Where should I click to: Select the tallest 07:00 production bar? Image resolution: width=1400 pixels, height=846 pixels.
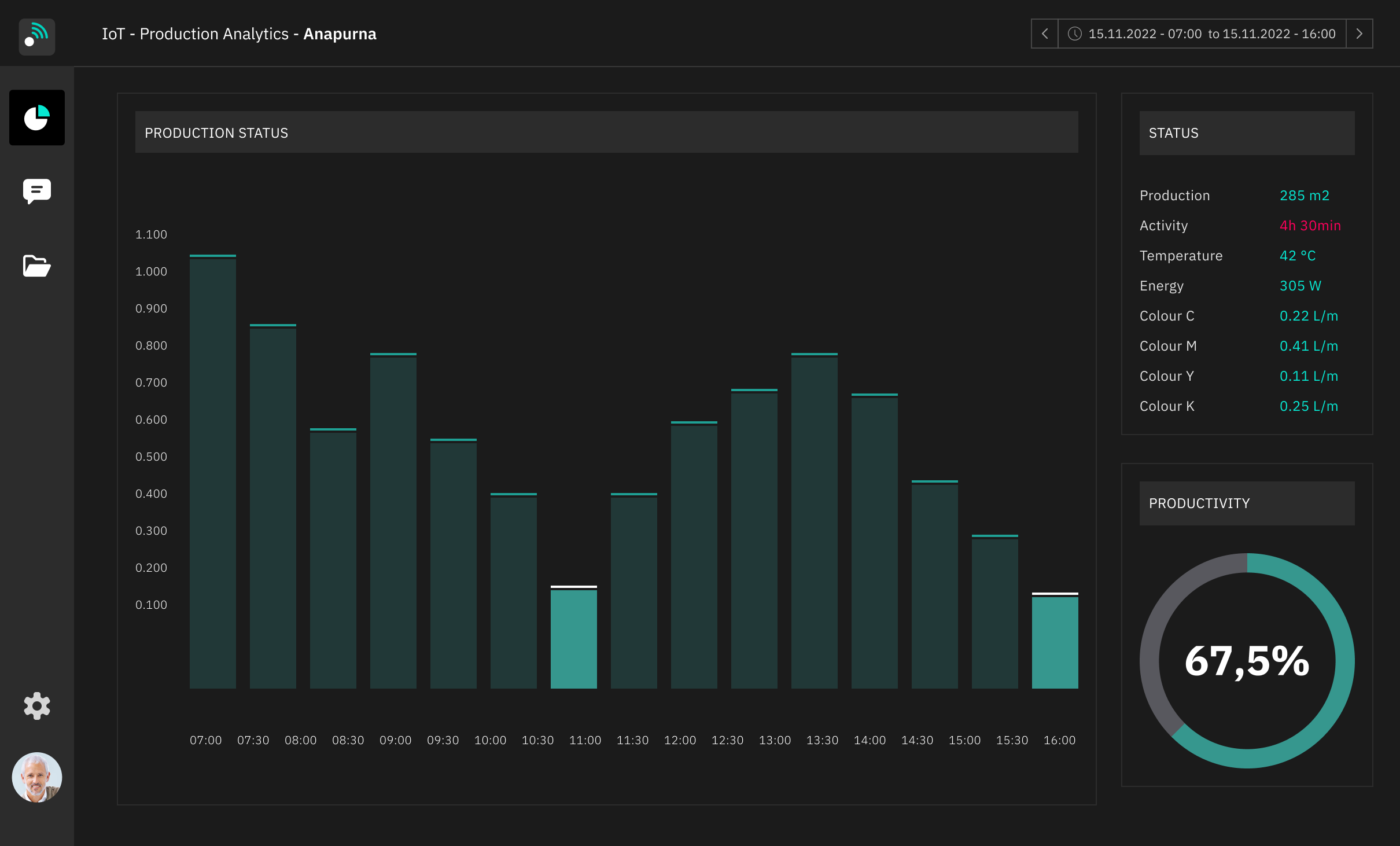click(212, 472)
